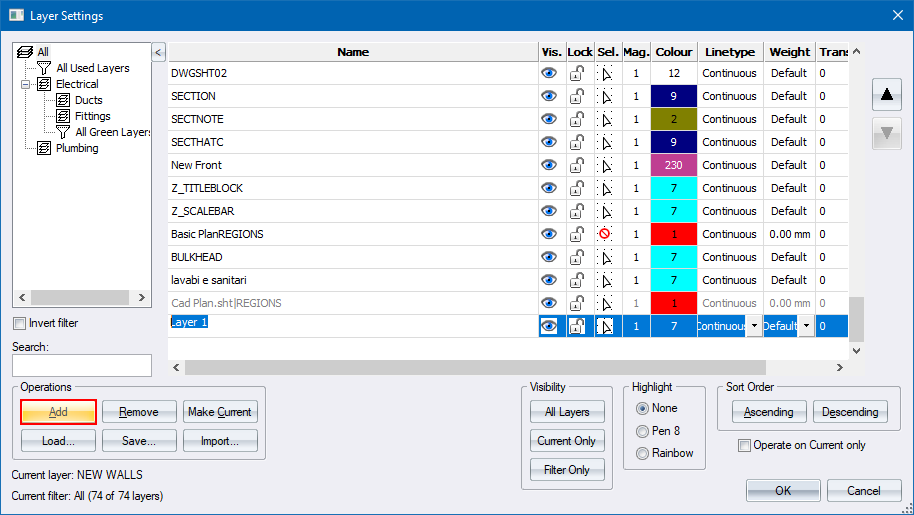Sort by the Name column header
The width and height of the screenshot is (914, 515).
352,52
